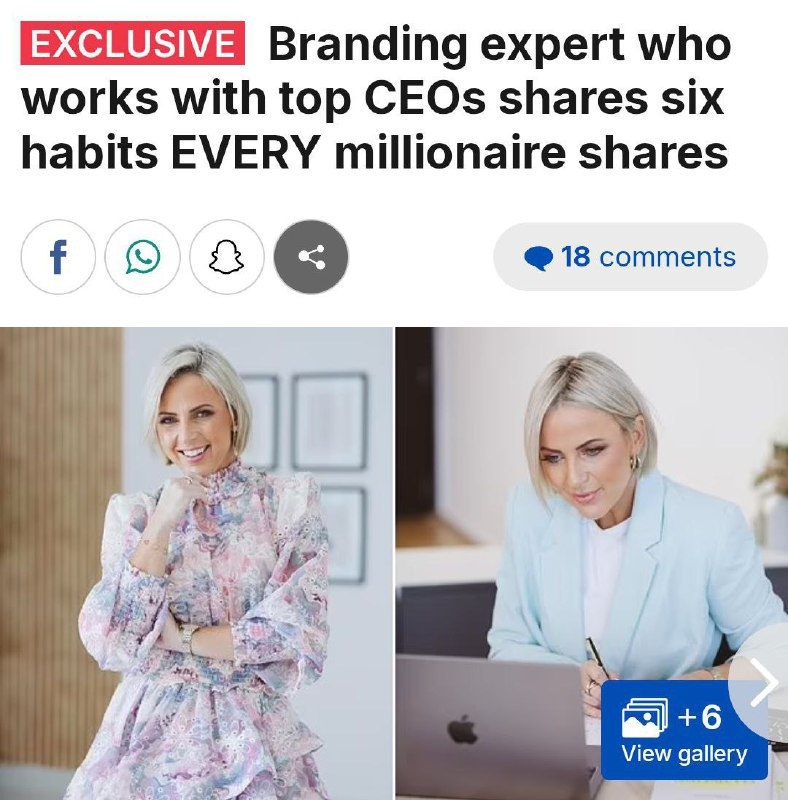Click the stacked photos gallery icon
Viewport: 788px width, 800px height.
tap(645, 718)
